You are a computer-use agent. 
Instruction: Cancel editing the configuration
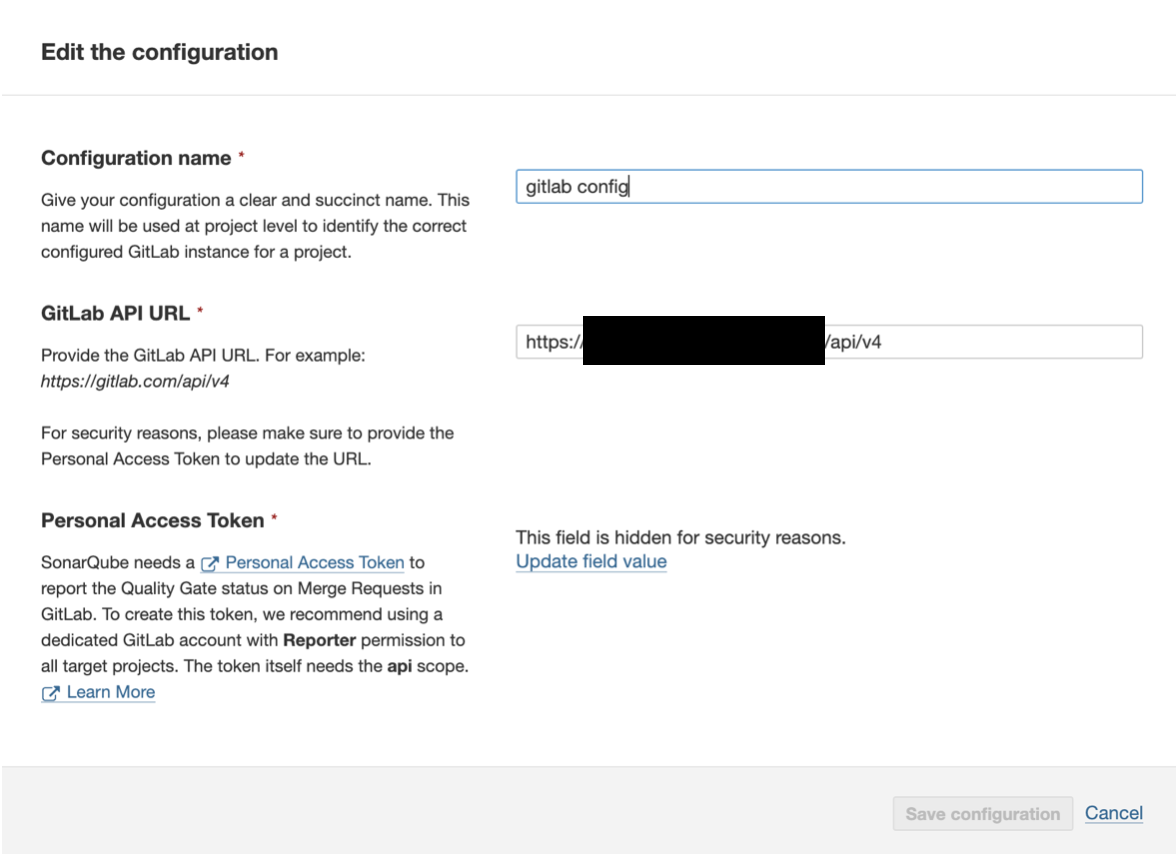tap(1114, 813)
